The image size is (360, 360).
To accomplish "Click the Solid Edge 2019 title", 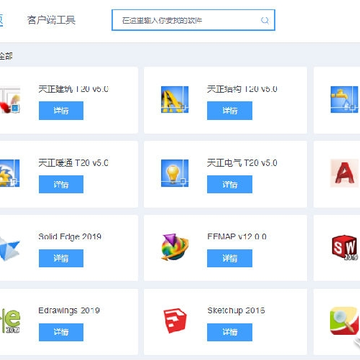I will coord(70,237).
